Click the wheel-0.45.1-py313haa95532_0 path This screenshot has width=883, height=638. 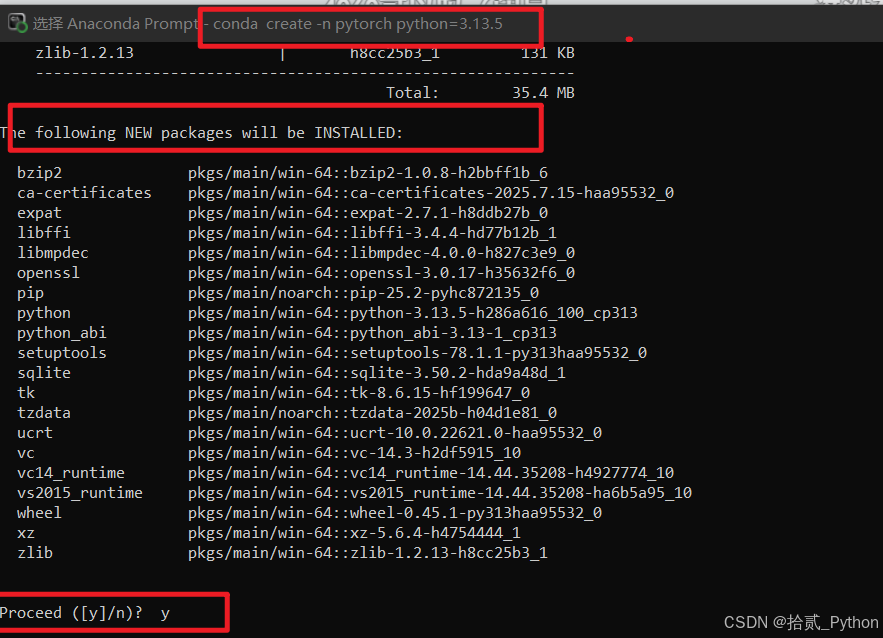tap(395, 512)
